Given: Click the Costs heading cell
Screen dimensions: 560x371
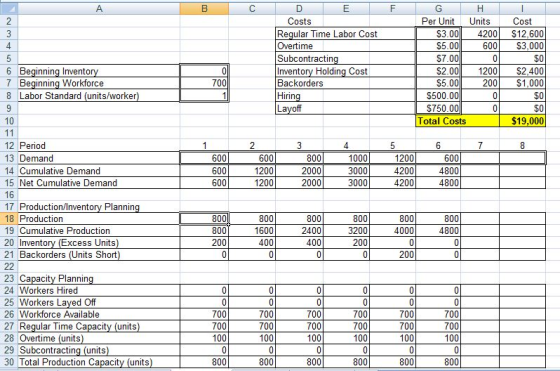Looking at the screenshot, I should (299, 21).
